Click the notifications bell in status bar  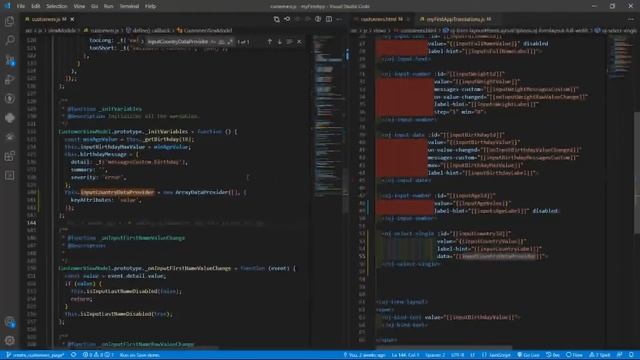pyautogui.click(x=631, y=355)
